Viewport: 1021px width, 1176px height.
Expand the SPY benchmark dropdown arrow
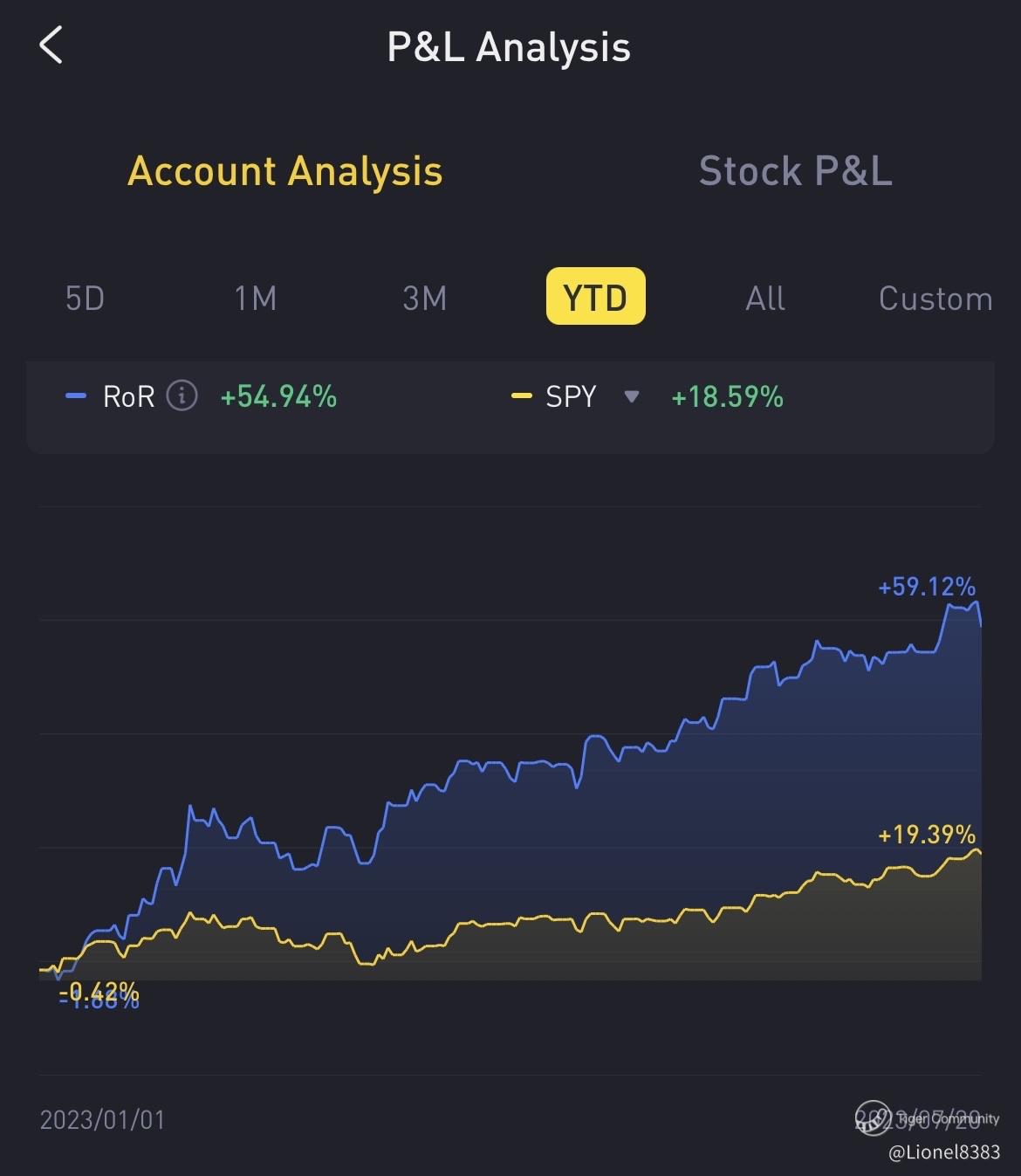tap(632, 397)
